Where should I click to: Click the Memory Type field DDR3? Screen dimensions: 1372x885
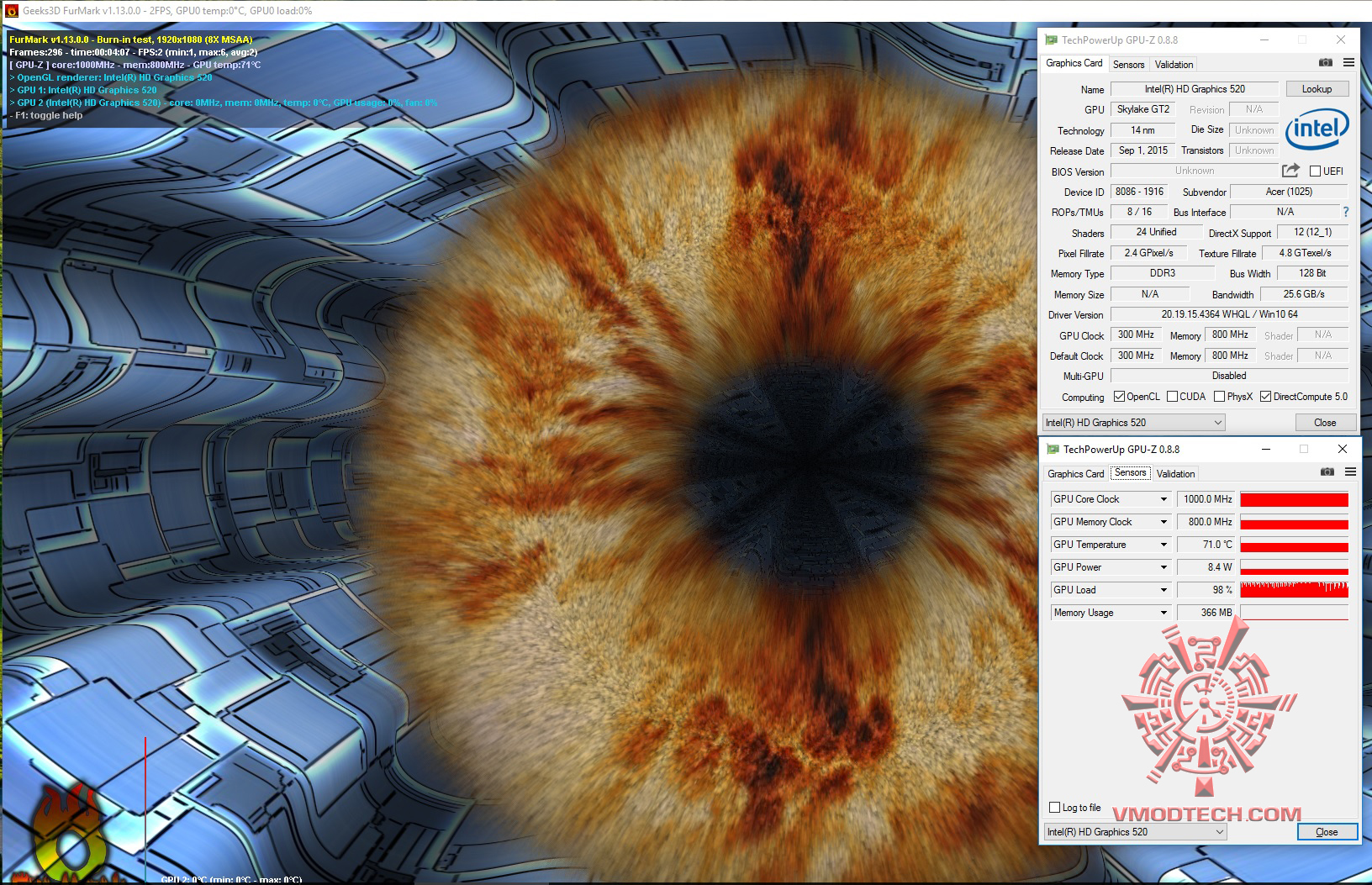[x=1163, y=273]
